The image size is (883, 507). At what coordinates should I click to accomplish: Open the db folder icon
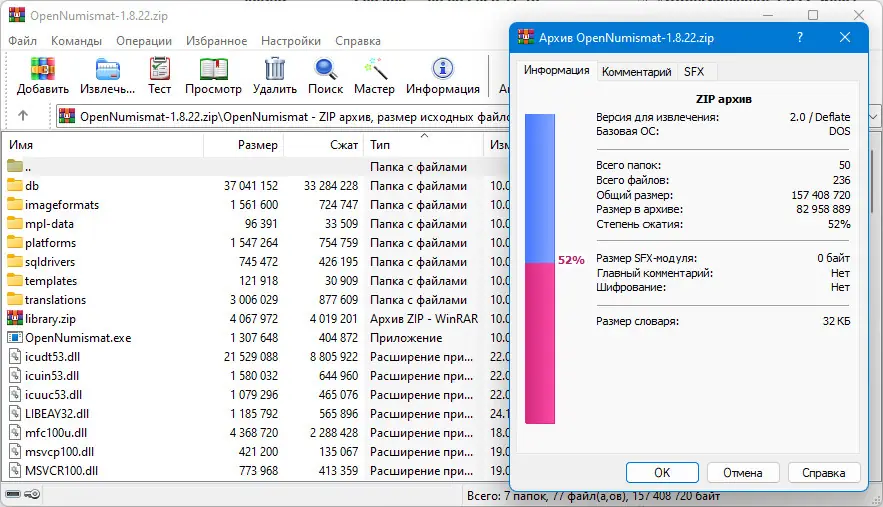(15, 185)
